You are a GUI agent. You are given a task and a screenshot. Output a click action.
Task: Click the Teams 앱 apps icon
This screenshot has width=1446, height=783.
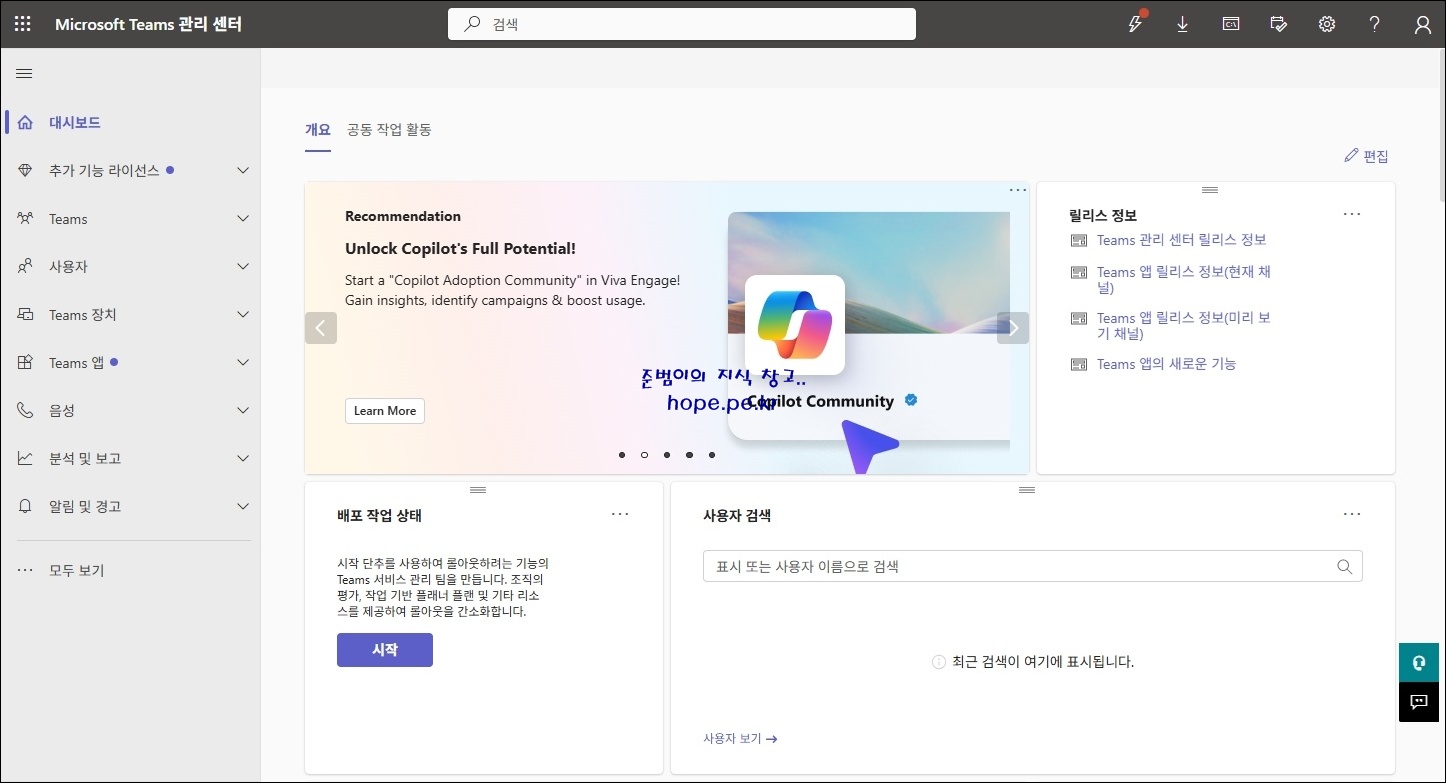pos(25,363)
